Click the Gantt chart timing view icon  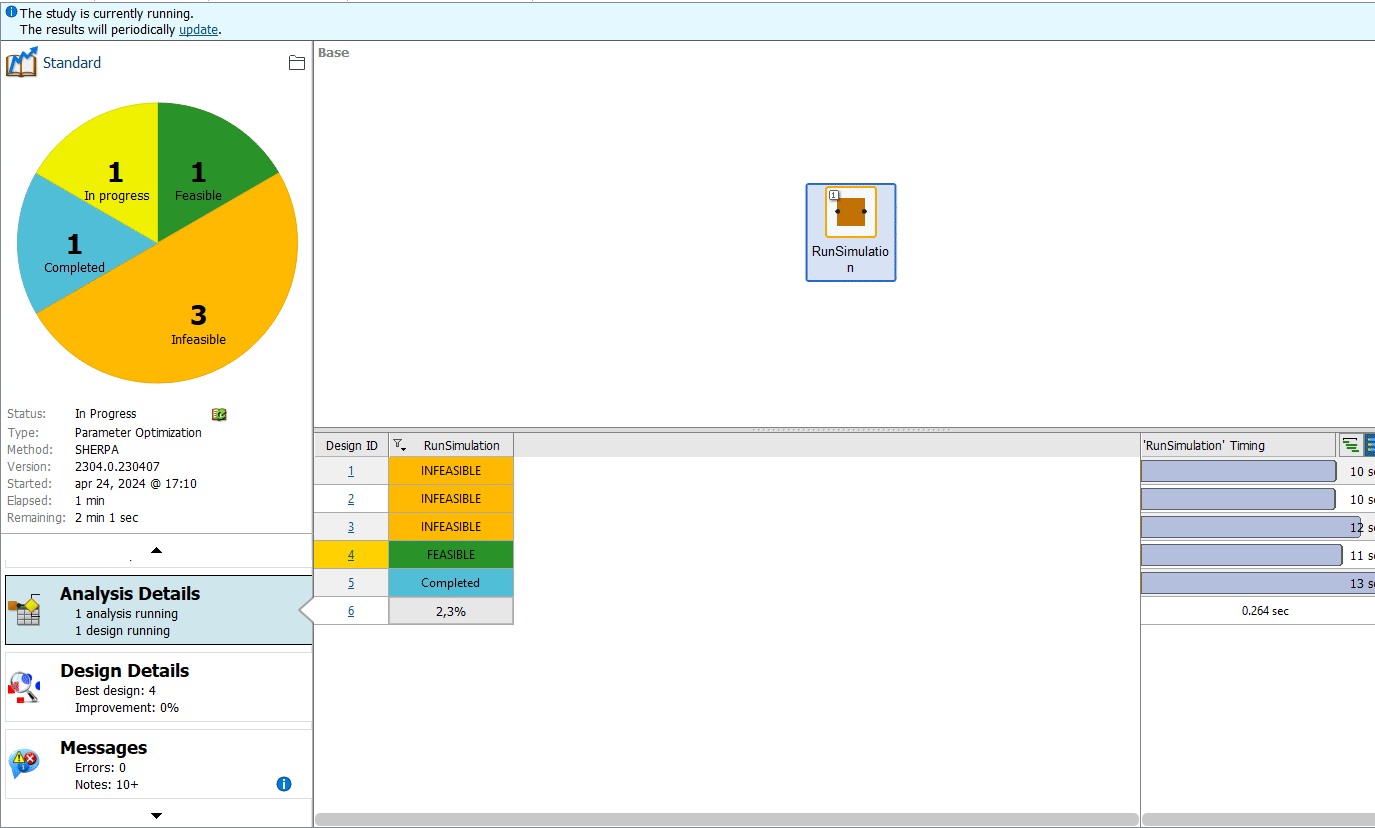(1350, 446)
